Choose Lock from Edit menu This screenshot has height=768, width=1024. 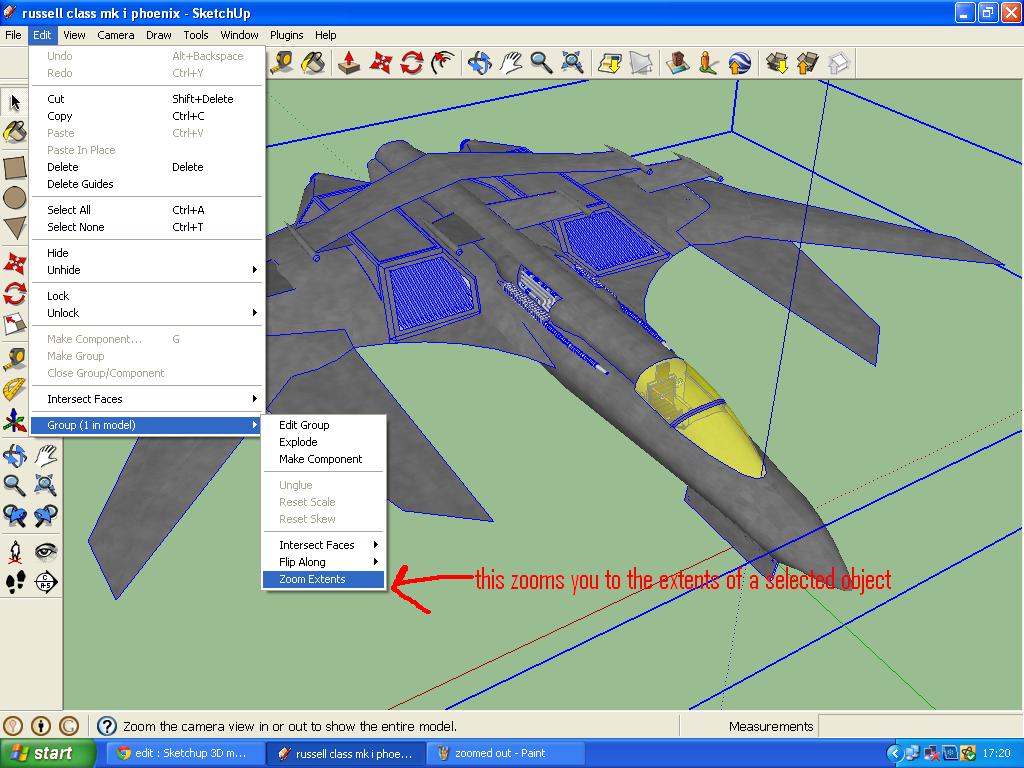coord(146,296)
